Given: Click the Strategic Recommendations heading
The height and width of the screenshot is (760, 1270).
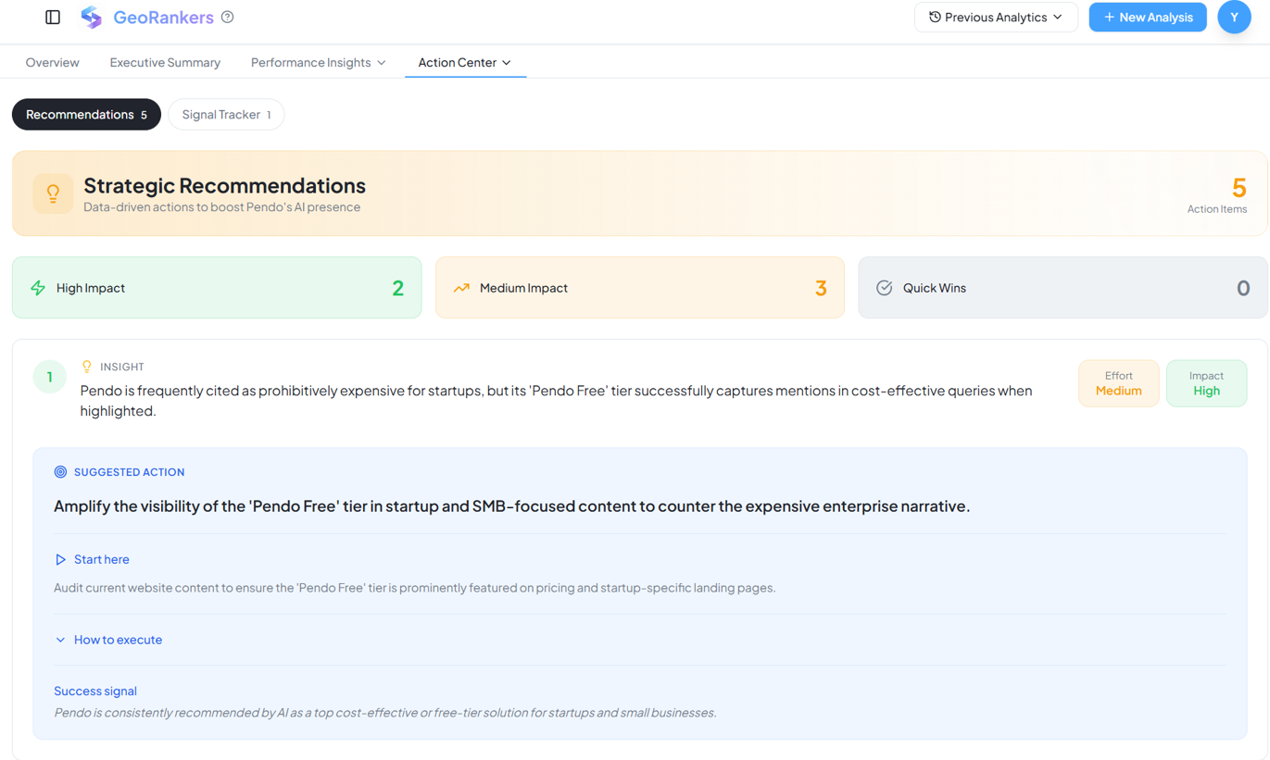Looking at the screenshot, I should [x=225, y=186].
